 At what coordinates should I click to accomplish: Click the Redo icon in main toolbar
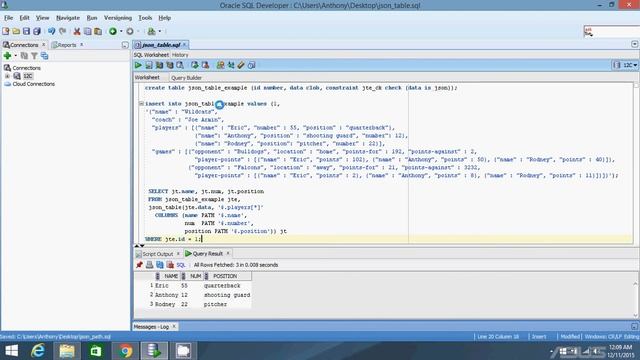tap(62, 31)
